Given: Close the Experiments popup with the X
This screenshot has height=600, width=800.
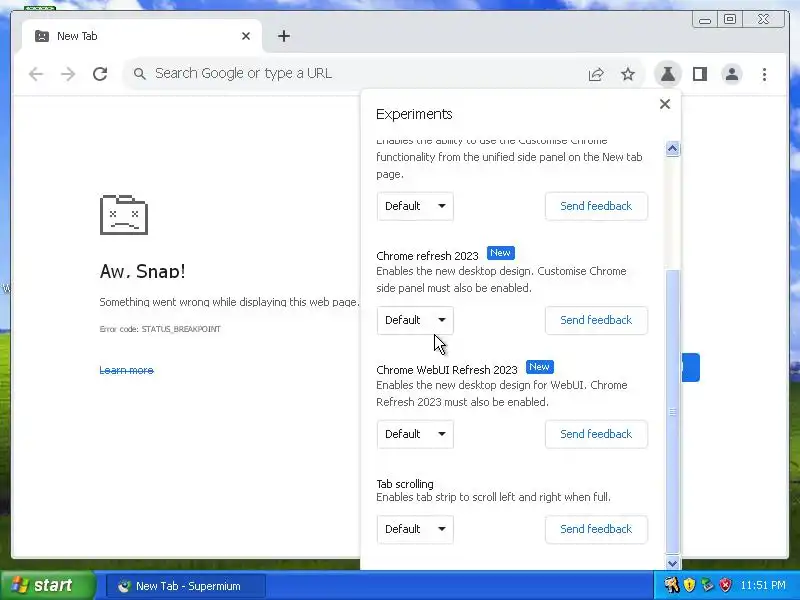Looking at the screenshot, I should 665,104.
